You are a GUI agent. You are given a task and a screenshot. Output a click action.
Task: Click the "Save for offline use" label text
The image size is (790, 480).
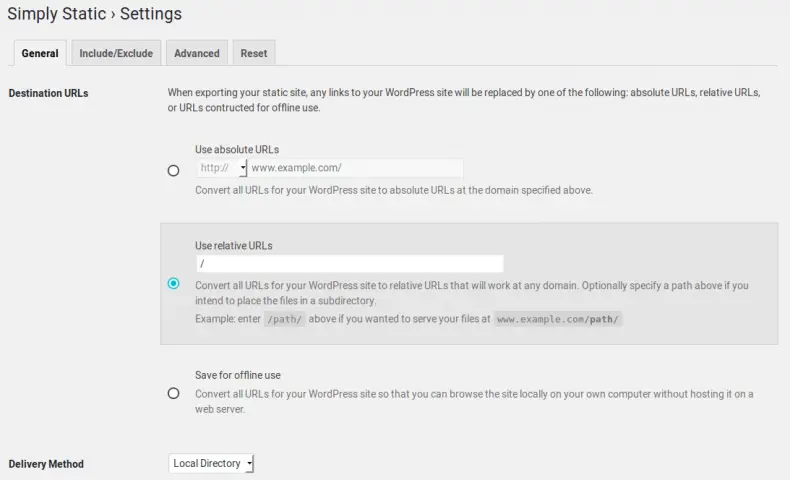point(238,375)
